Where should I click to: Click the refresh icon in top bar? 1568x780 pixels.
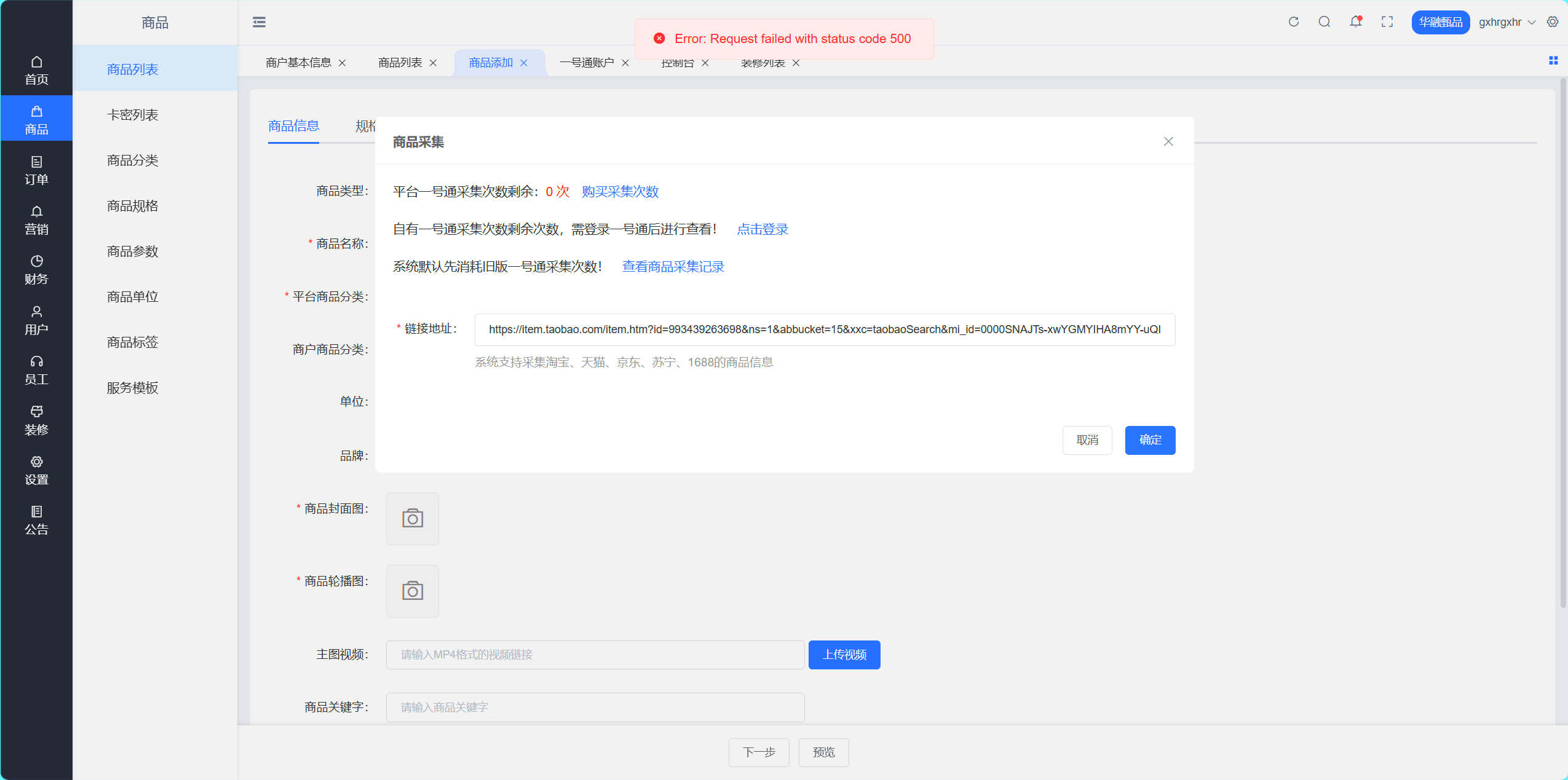point(1293,22)
